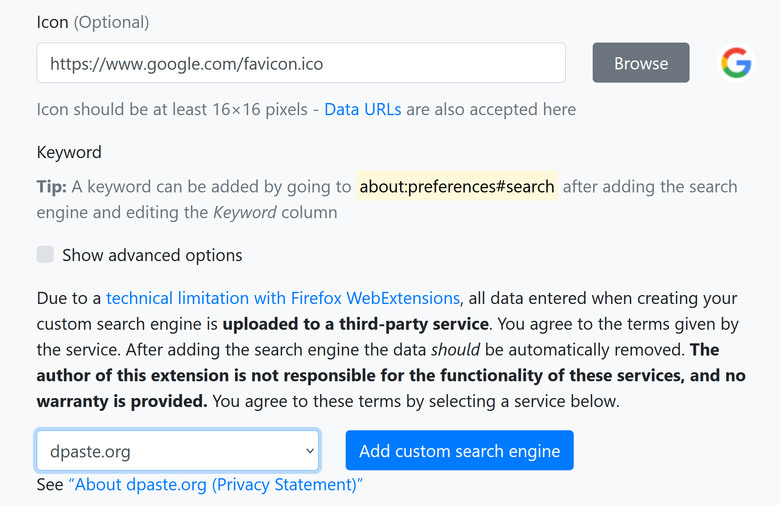Click the "Show advanced options" label text
780x505 pixels.
[x=152, y=255]
